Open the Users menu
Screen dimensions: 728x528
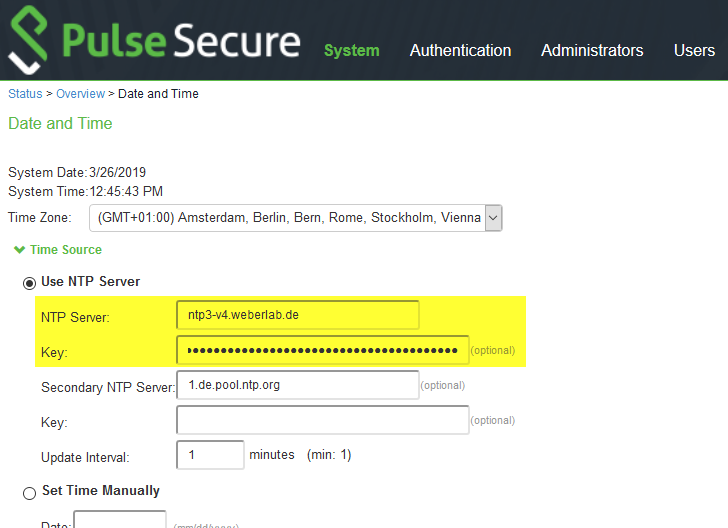coord(694,50)
